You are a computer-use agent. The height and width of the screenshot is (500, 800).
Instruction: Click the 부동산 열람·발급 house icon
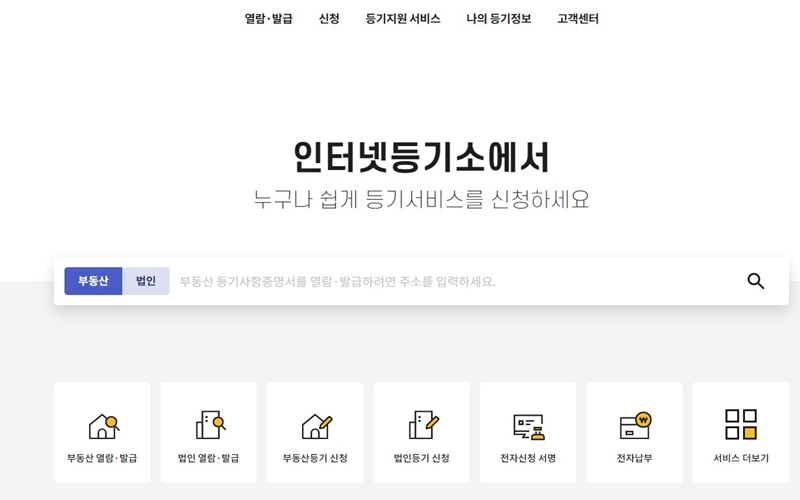pyautogui.click(x=104, y=426)
